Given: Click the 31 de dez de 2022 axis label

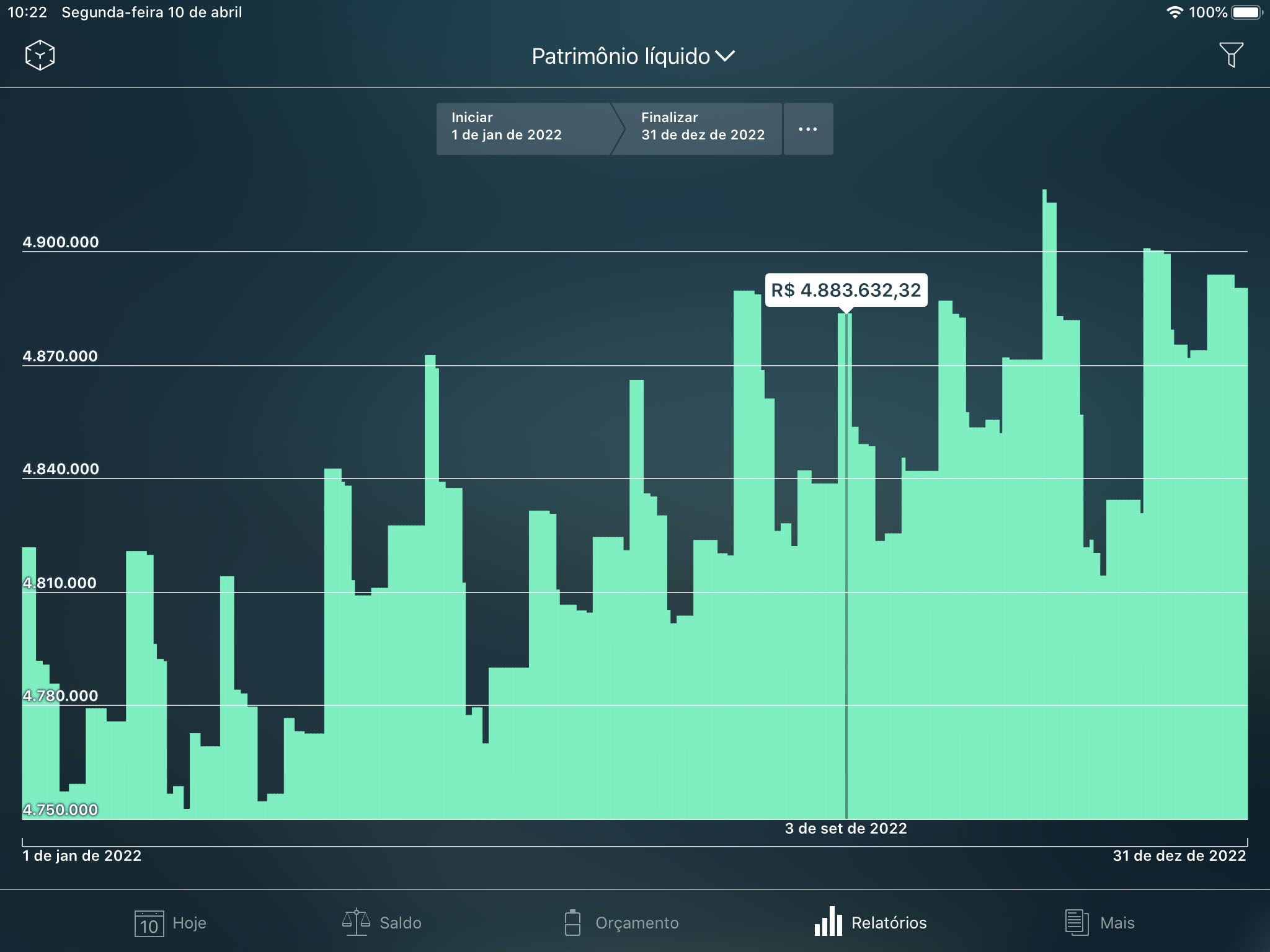Looking at the screenshot, I should 1179,856.
